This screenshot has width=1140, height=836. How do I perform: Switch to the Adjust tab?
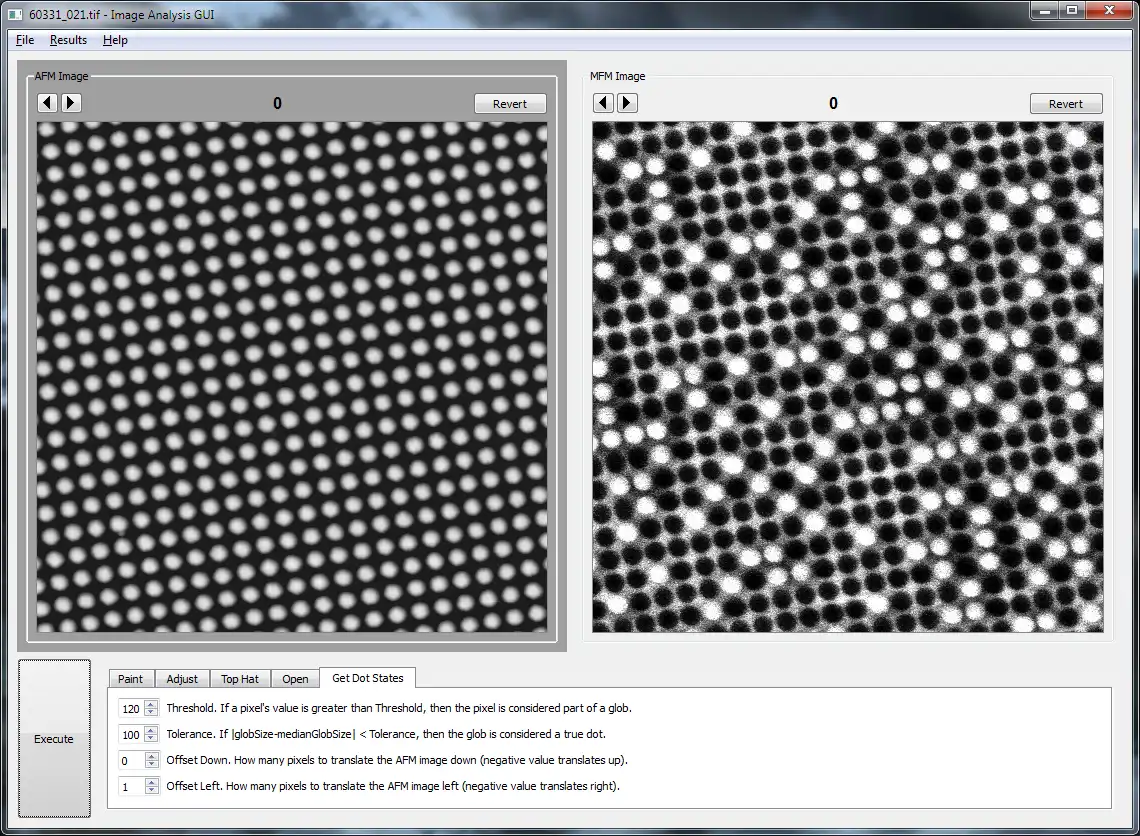pyautogui.click(x=182, y=679)
